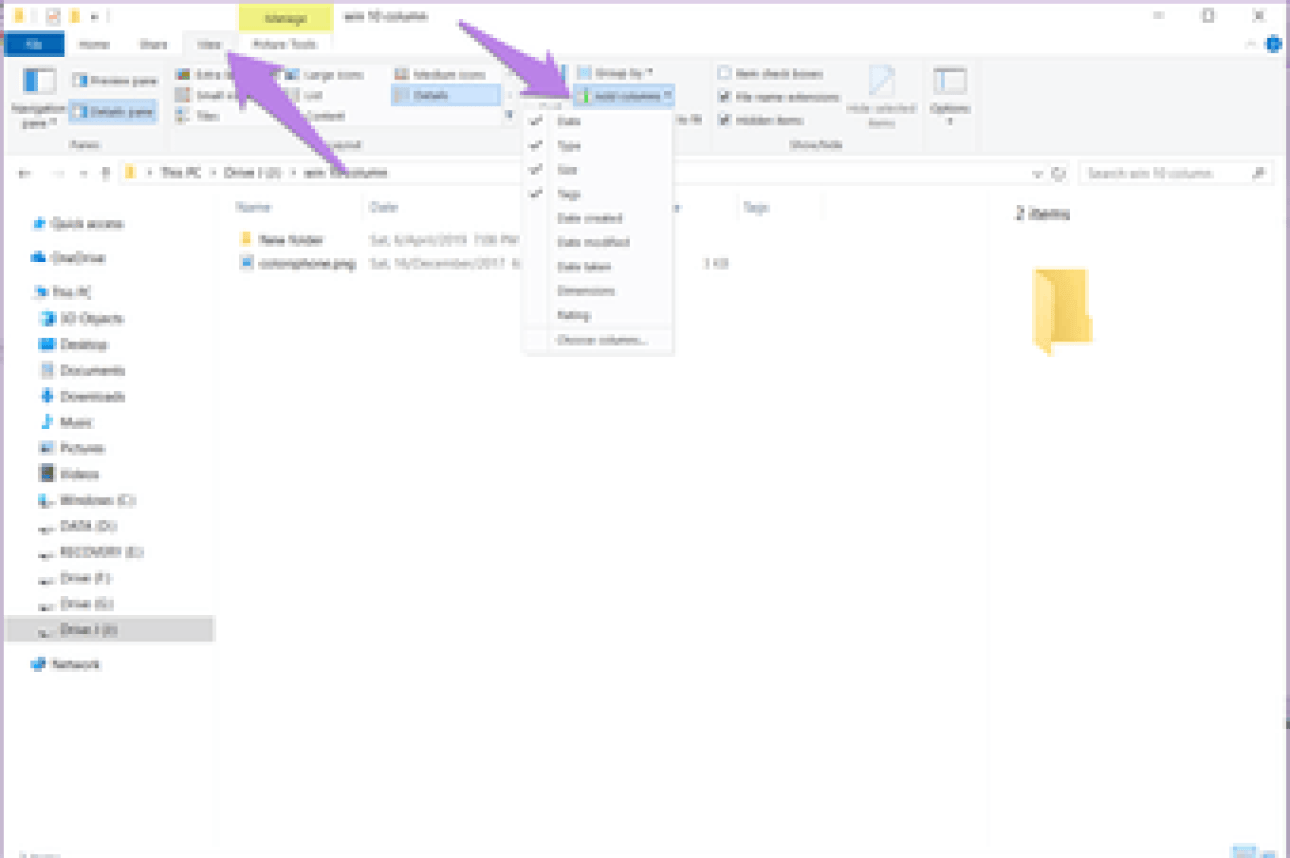Enable Item check boxes checkbox
The height and width of the screenshot is (858, 1290).
click(x=725, y=74)
